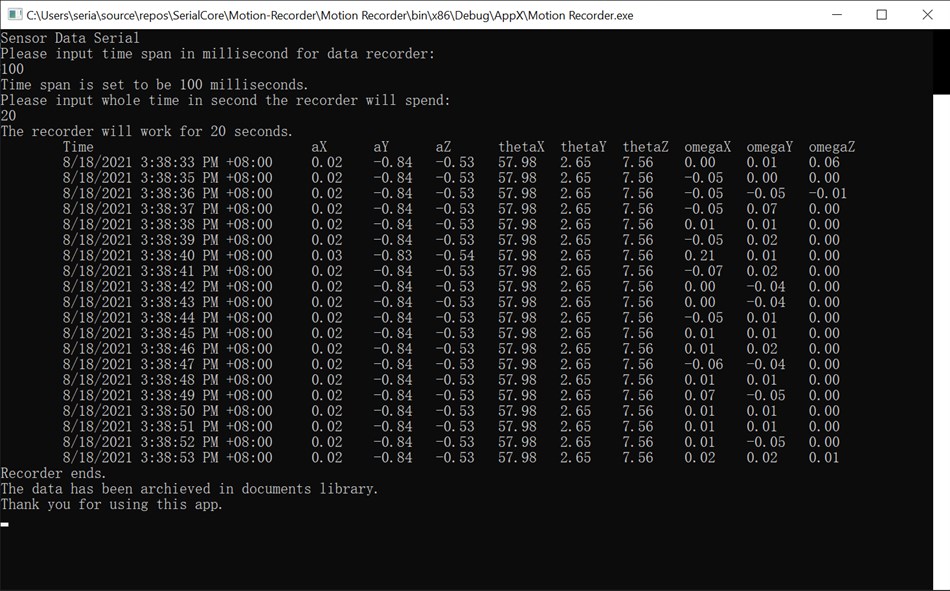Maximize the Motion Recorder console window
Viewport: 950px width, 591px height.
click(882, 15)
